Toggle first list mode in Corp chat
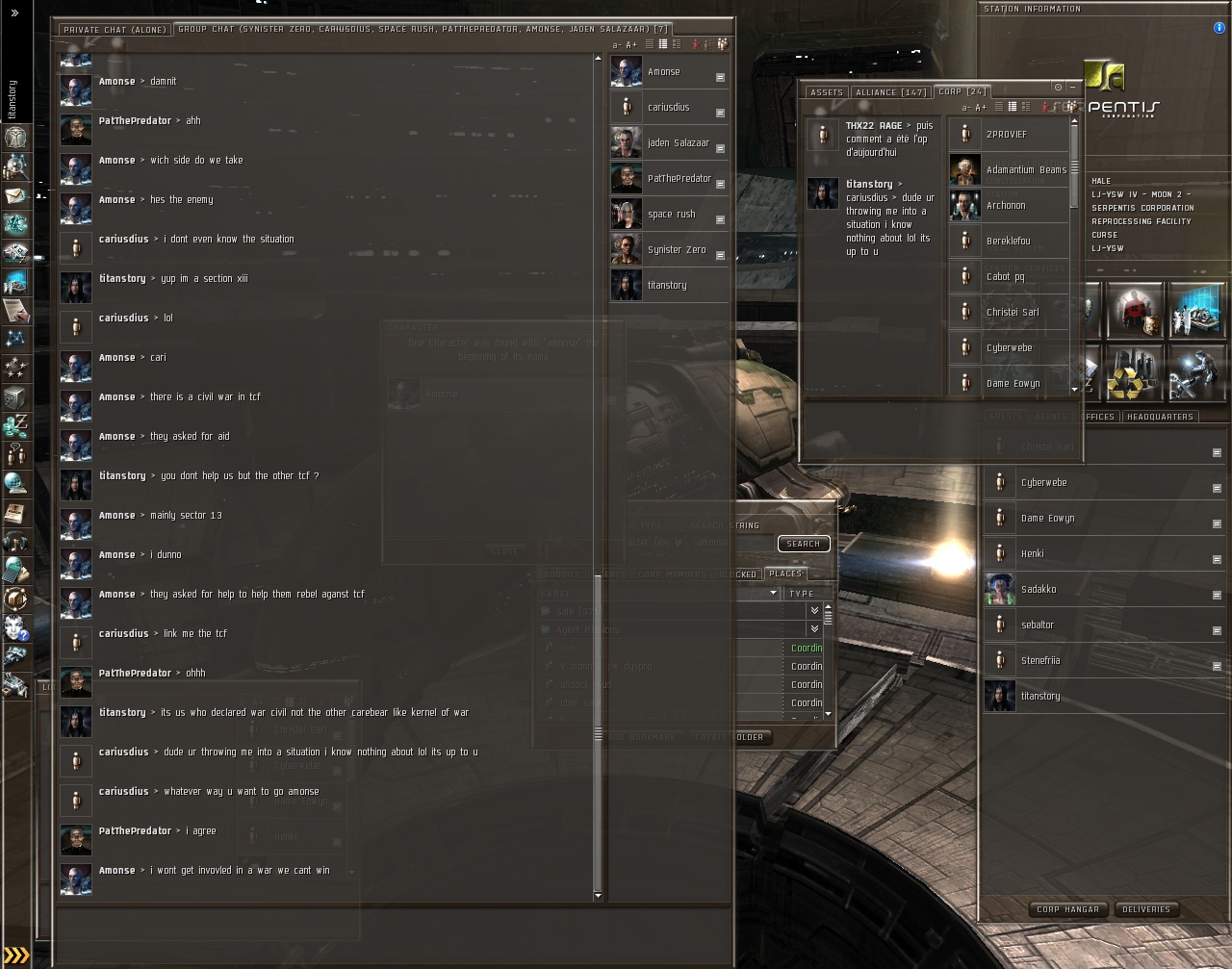 [999, 107]
